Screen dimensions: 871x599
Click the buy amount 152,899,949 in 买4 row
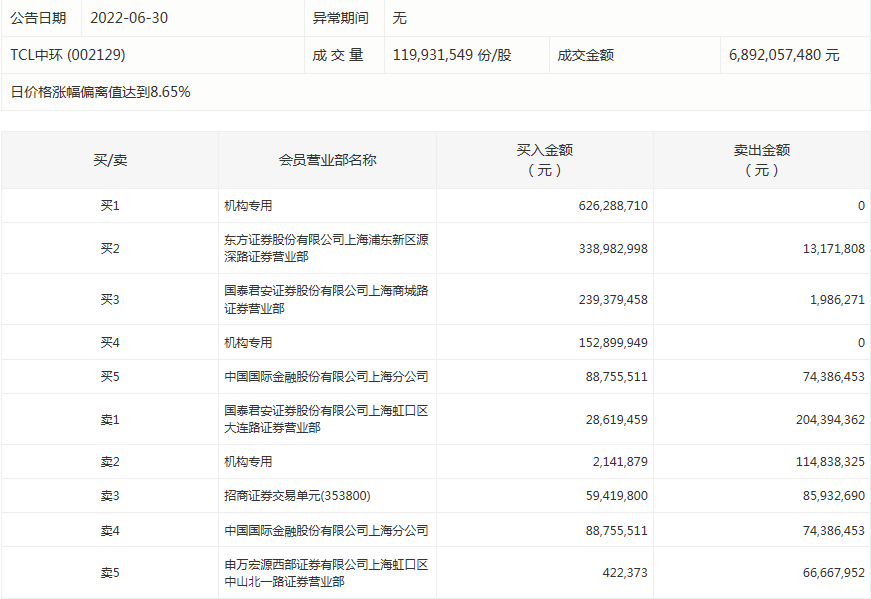tap(612, 343)
